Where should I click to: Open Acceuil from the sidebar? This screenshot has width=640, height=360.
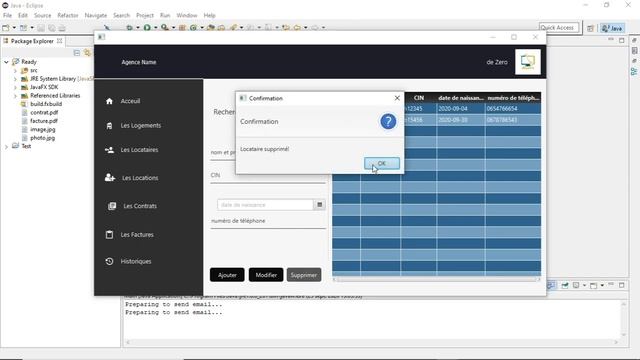tap(130, 101)
